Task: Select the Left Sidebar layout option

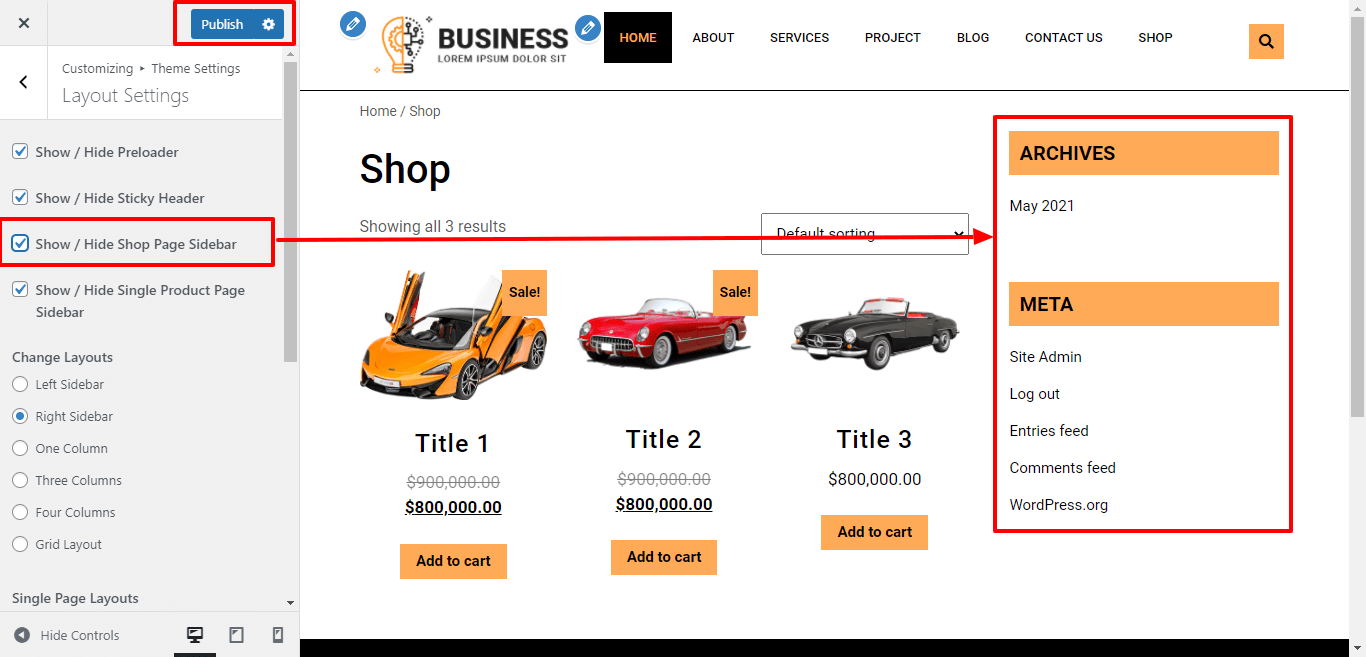Action: 20,384
